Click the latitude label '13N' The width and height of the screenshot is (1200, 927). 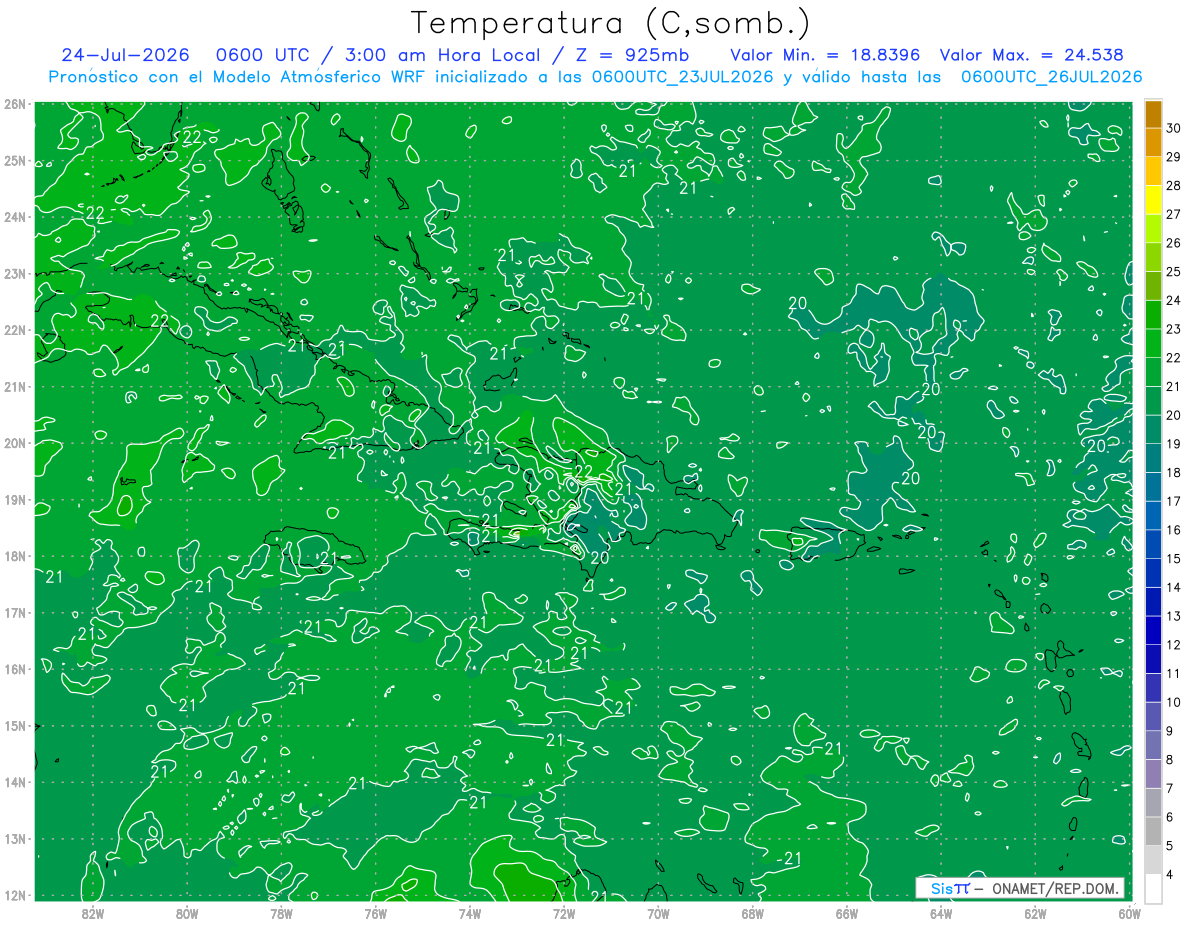pyautogui.click(x=15, y=839)
